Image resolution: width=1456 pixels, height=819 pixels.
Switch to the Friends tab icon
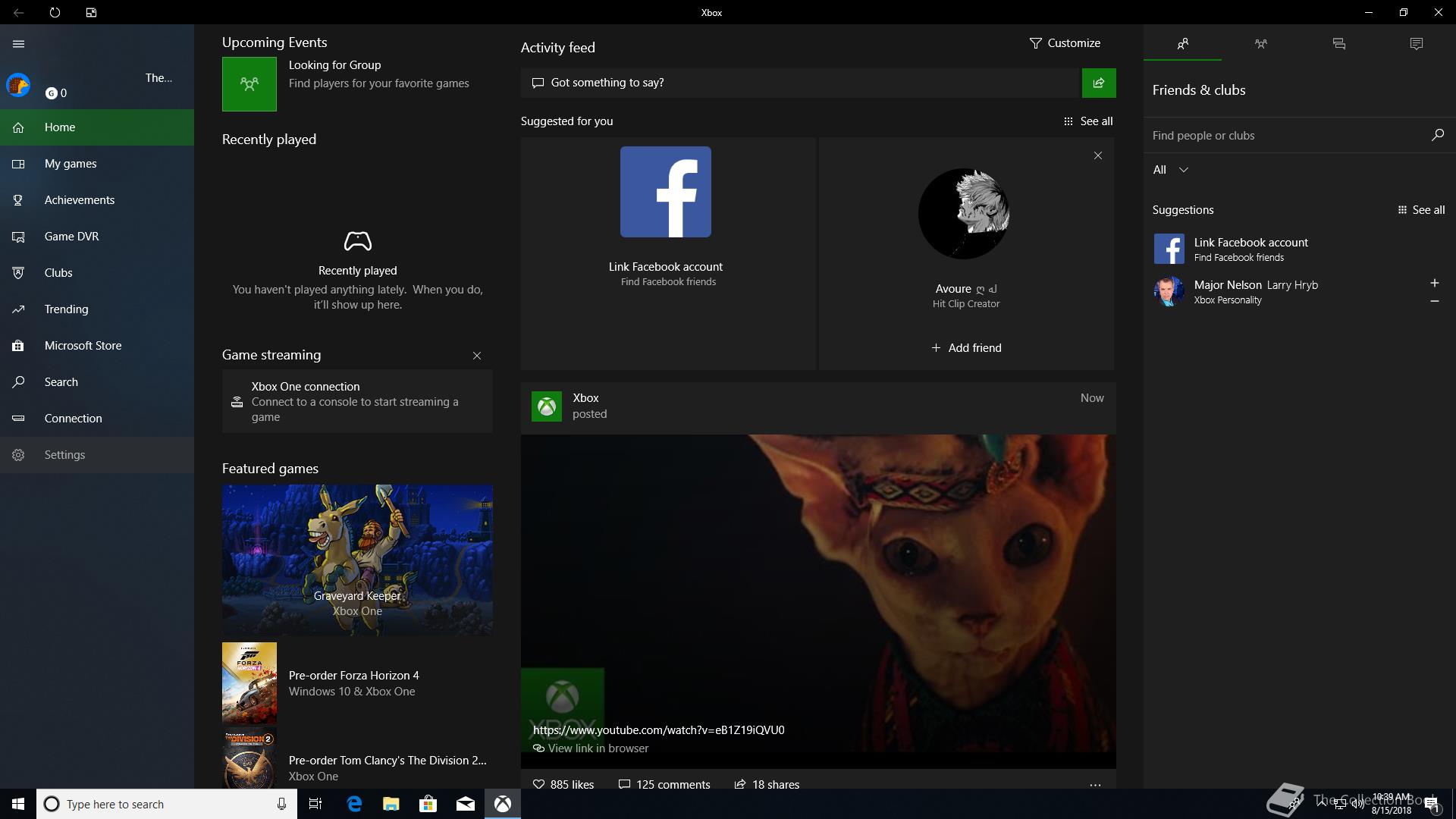(x=1183, y=43)
